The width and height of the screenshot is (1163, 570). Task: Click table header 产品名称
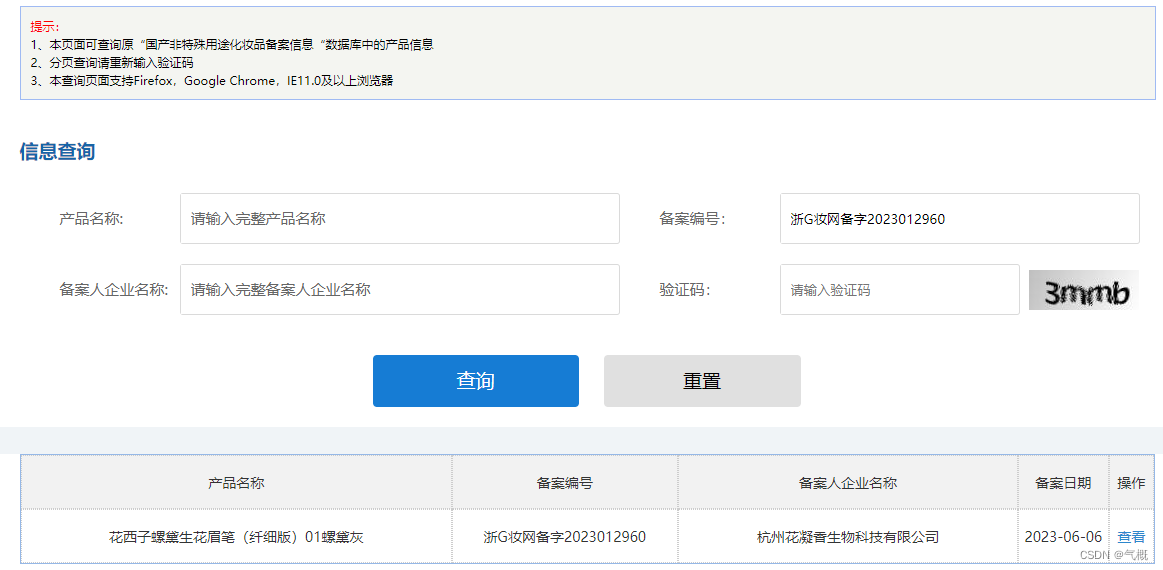(236, 482)
